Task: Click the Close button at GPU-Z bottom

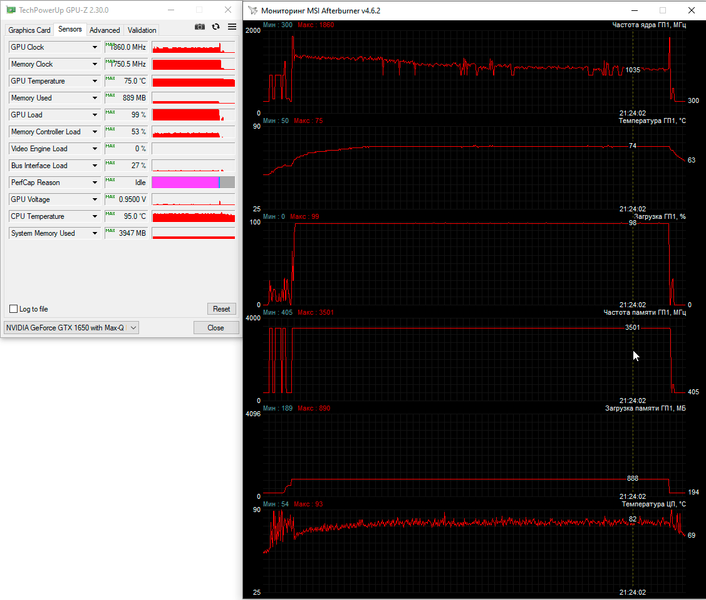Action: coord(215,327)
